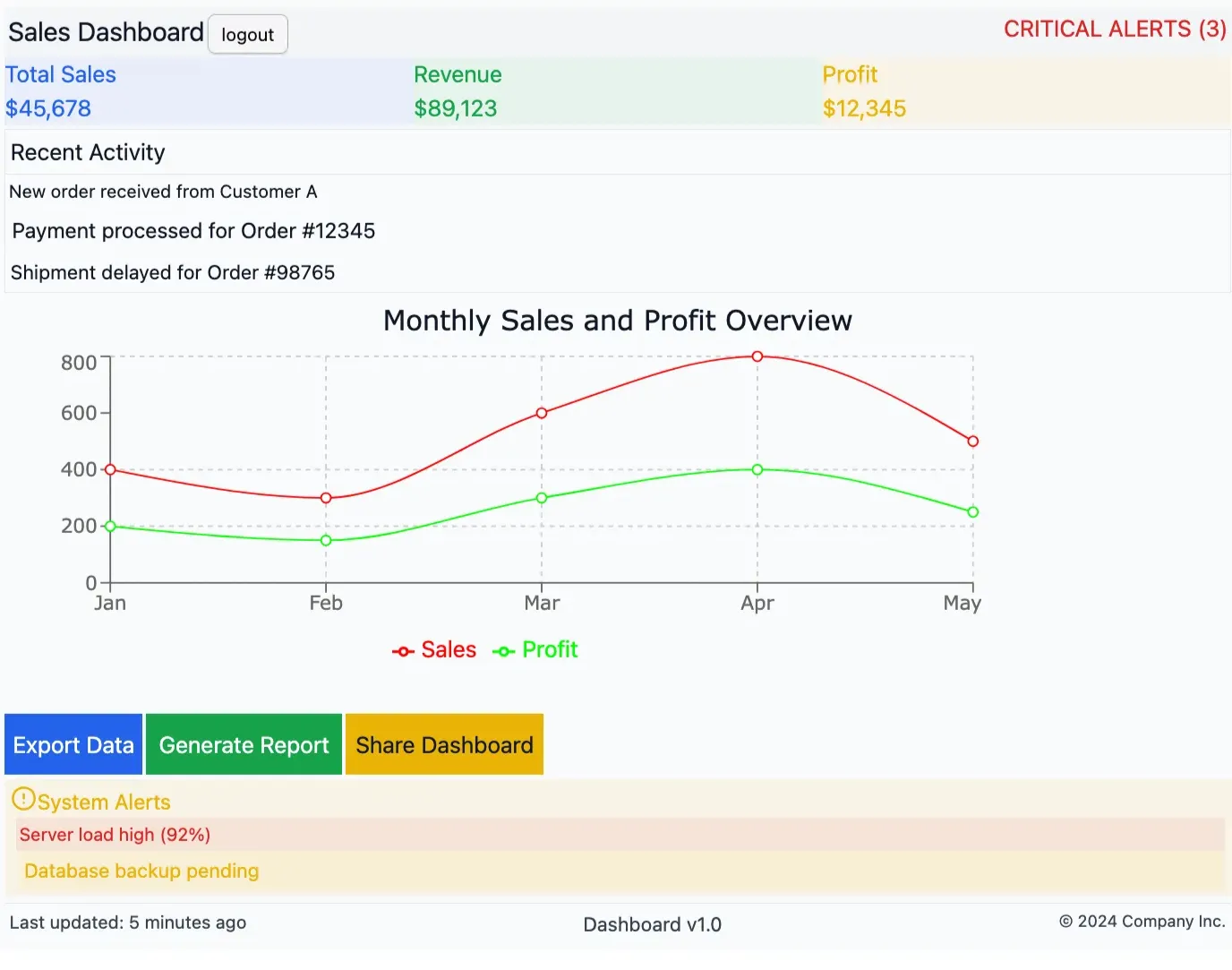Select the Profit card label
The image size is (1232, 970).
tap(850, 74)
